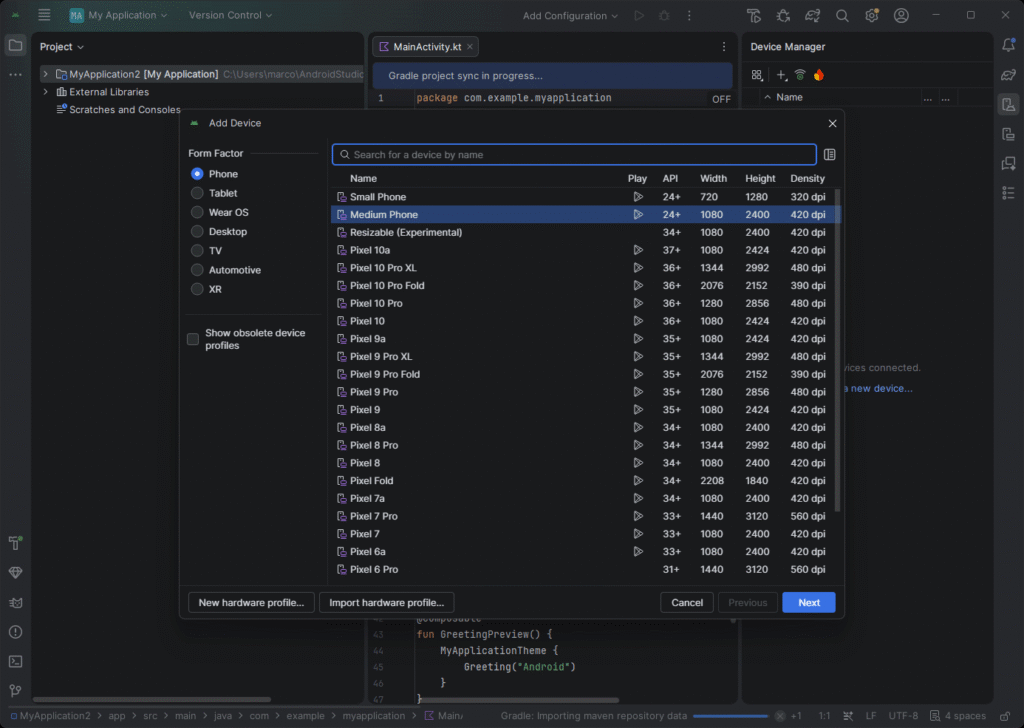Click Import hardware profile button
Image resolution: width=1024 pixels, height=728 pixels.
coord(387,603)
